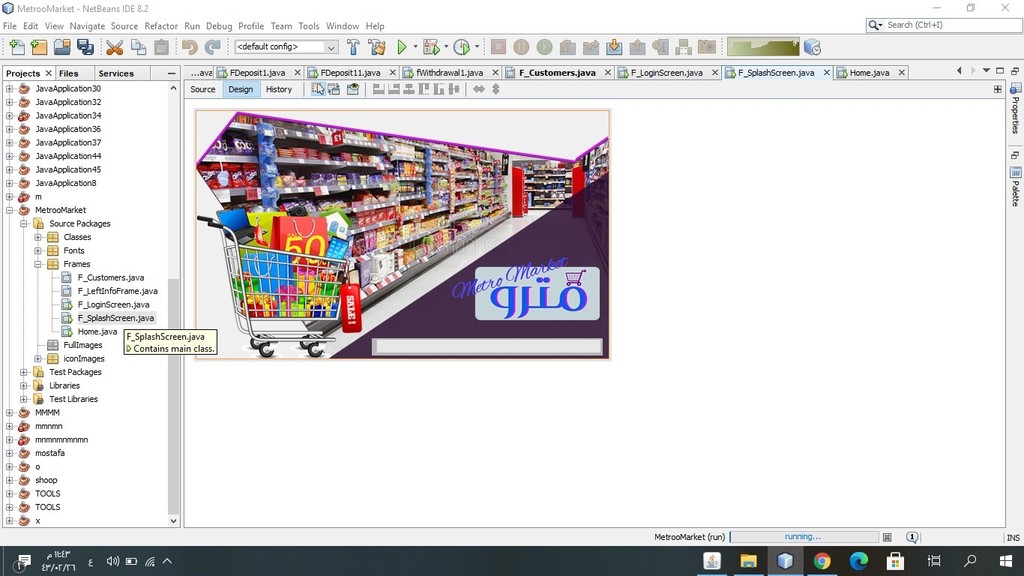The height and width of the screenshot is (576, 1024).
Task: Expand the JavaApplication30 project node
Action: click(x=9, y=88)
